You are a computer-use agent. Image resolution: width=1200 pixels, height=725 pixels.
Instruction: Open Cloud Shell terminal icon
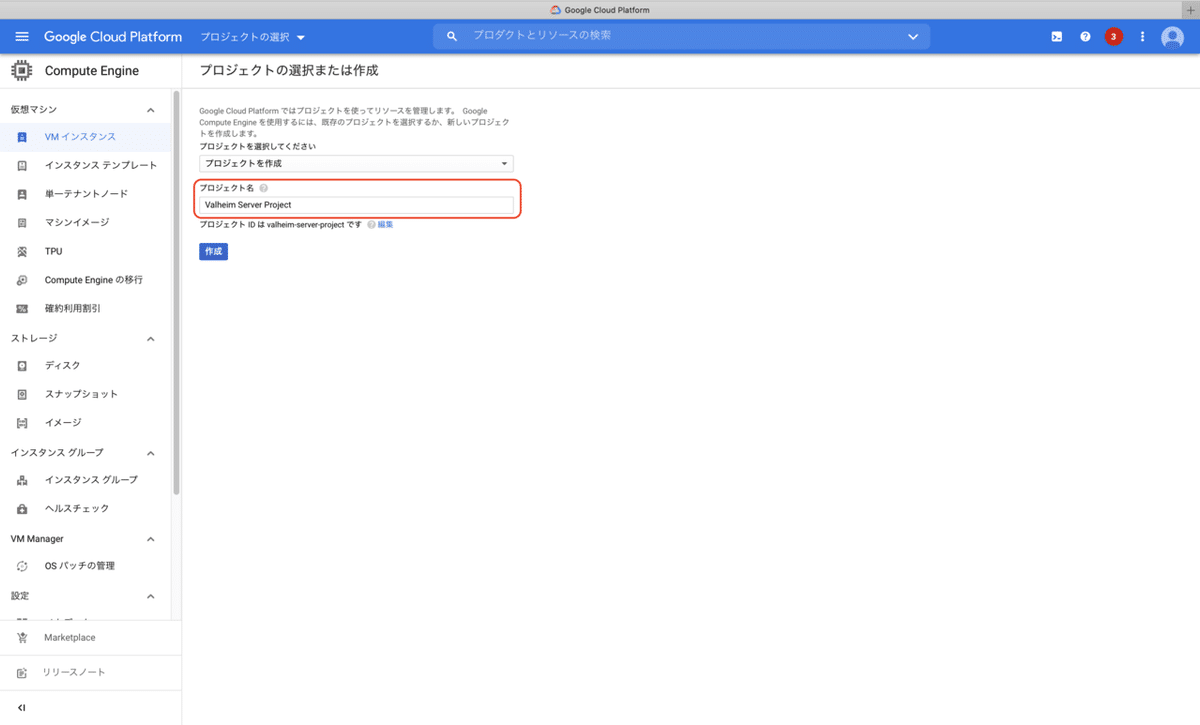point(1057,36)
